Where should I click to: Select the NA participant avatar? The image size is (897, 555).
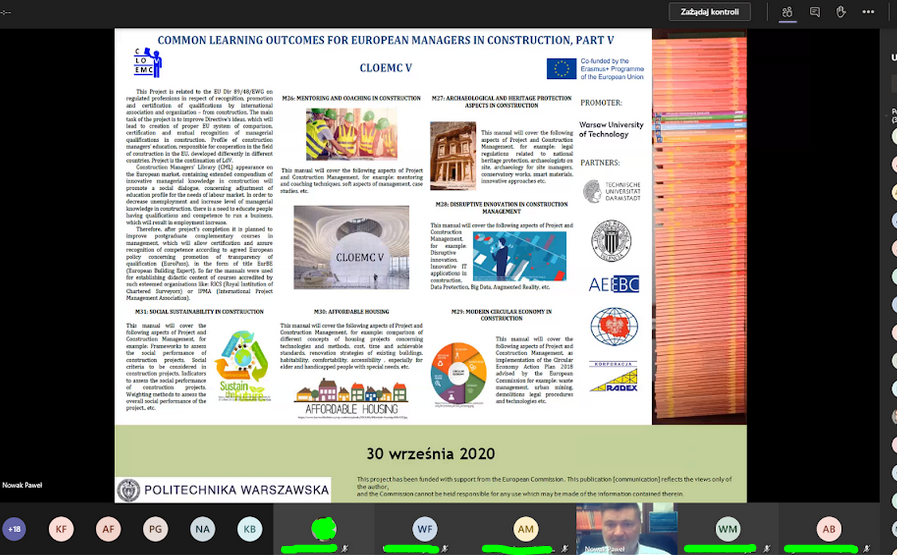click(x=203, y=529)
